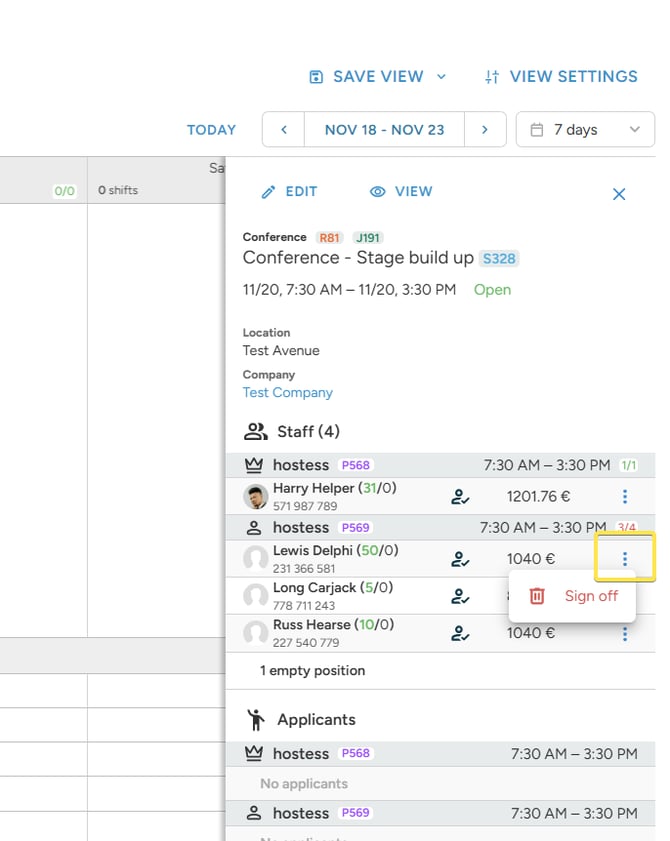Click the eye View button
This screenshot has height=841, width=670.
(401, 191)
